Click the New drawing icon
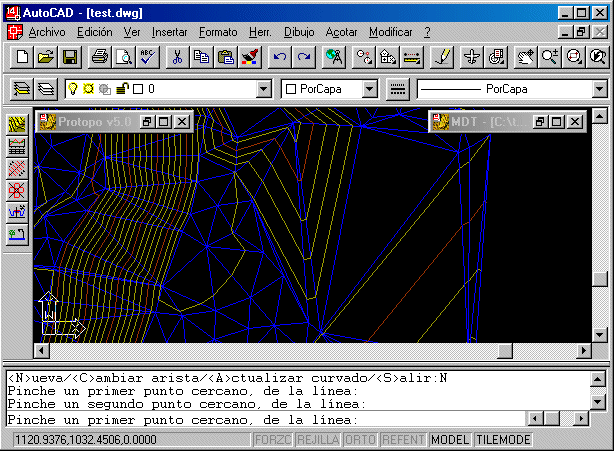 pos(22,57)
